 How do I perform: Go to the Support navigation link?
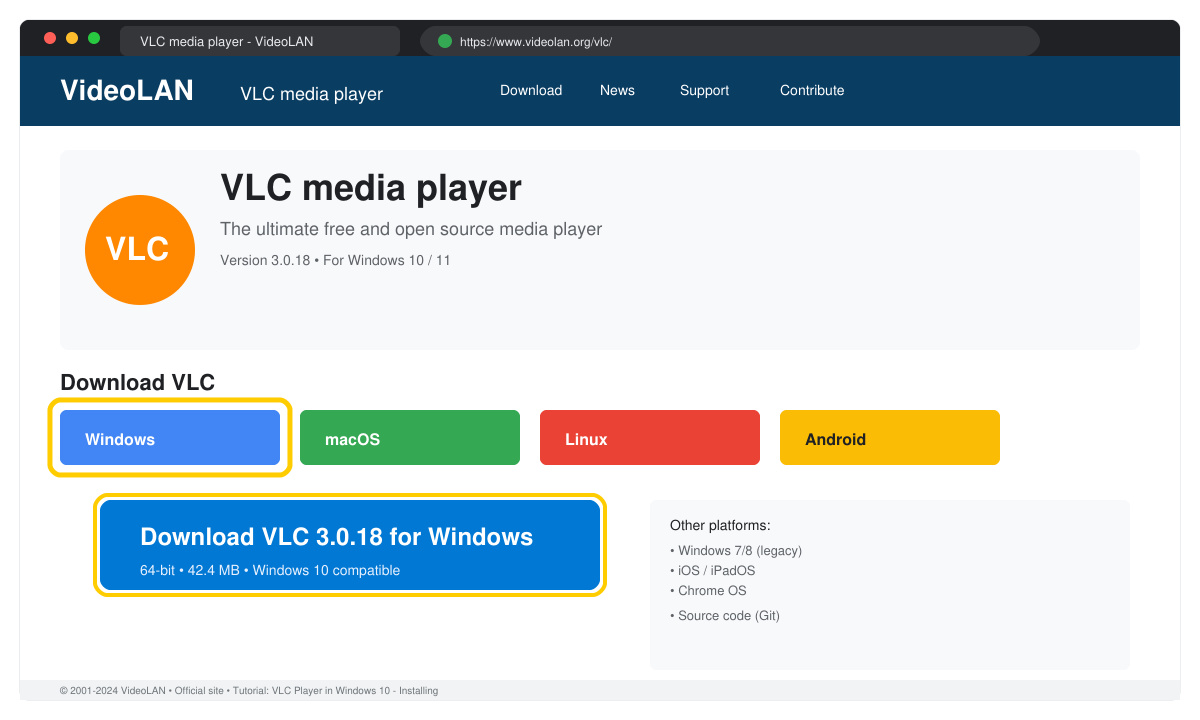[704, 90]
